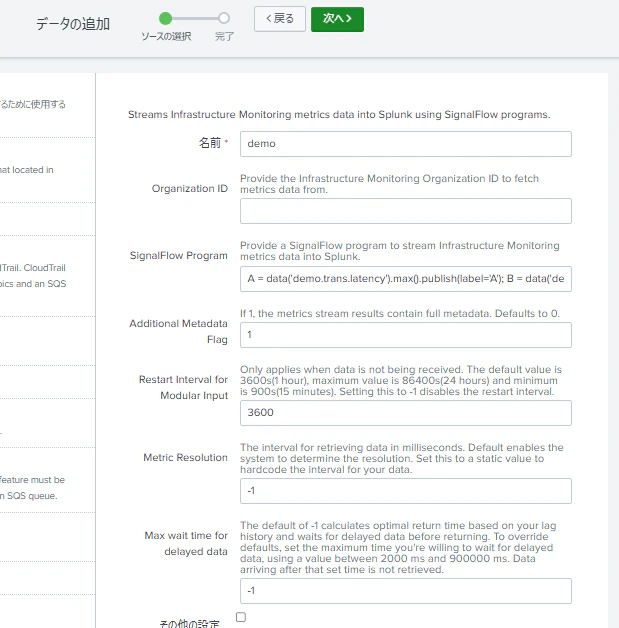Click the 'Max wait time for delayed data' label
619x628 pixels.
[186, 543]
